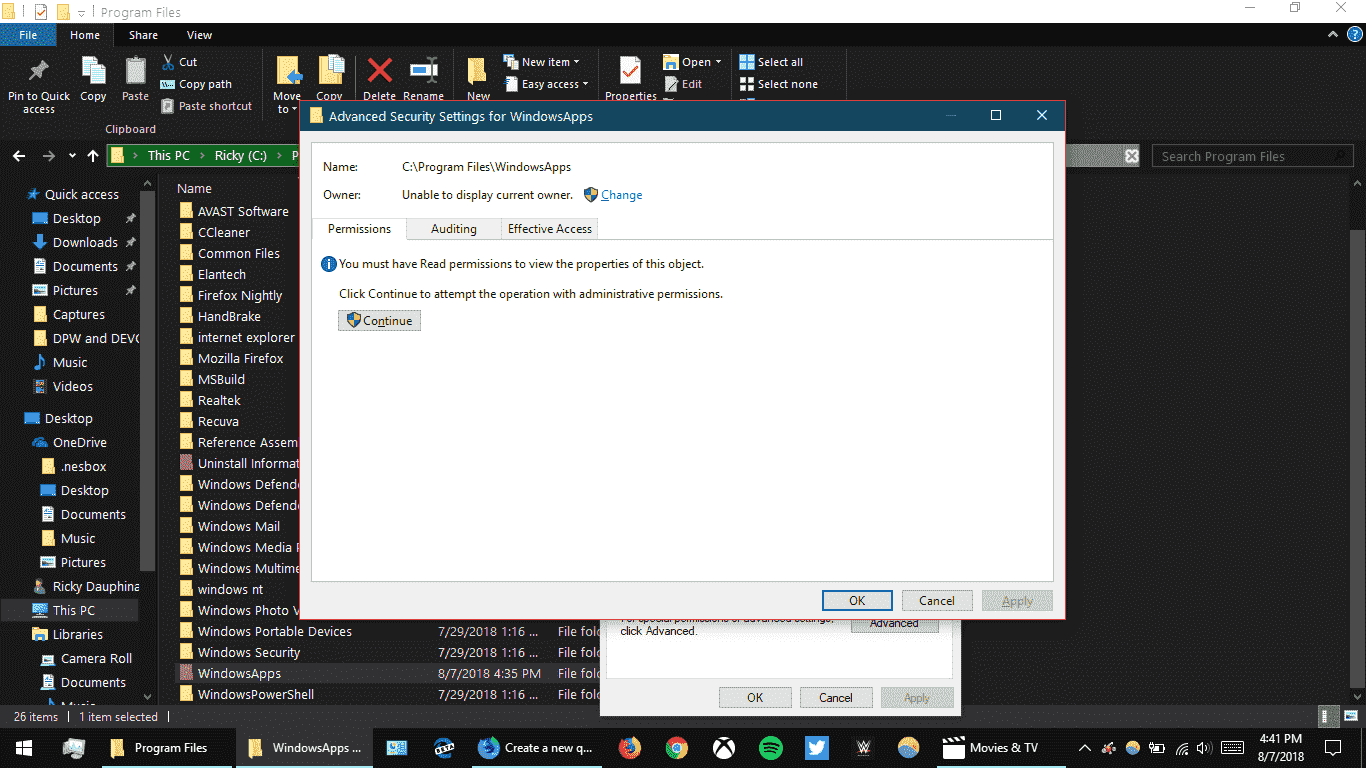1366x768 pixels.
Task: Select This PC in navigation pane
Action: click(x=74, y=610)
